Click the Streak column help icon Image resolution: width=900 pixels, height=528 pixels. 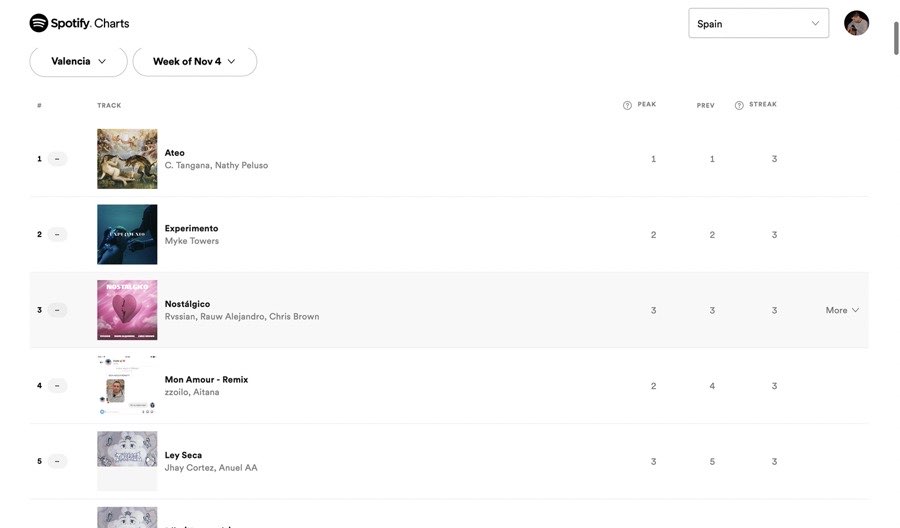click(x=739, y=105)
